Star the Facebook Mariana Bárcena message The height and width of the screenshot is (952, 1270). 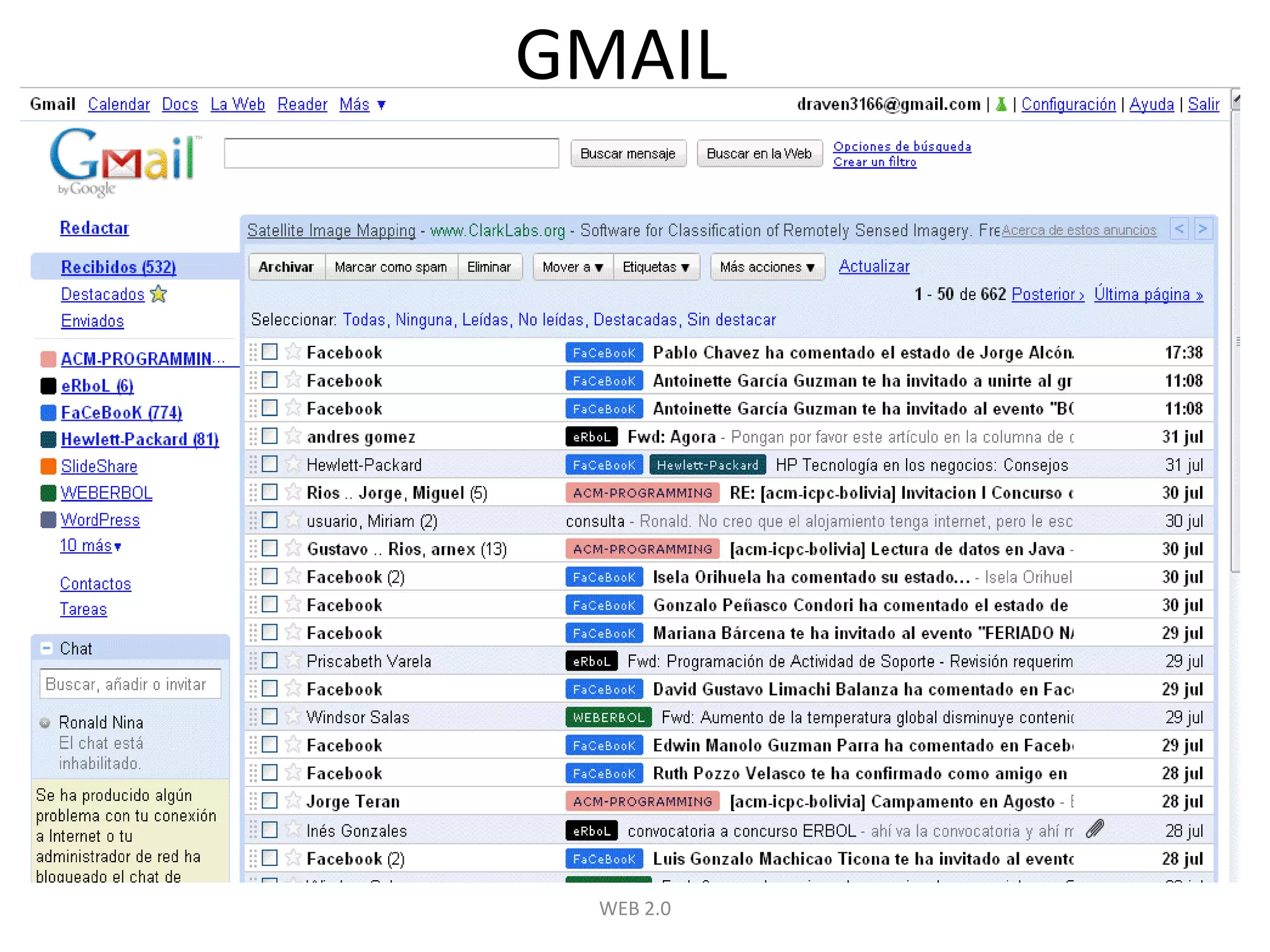point(293,632)
